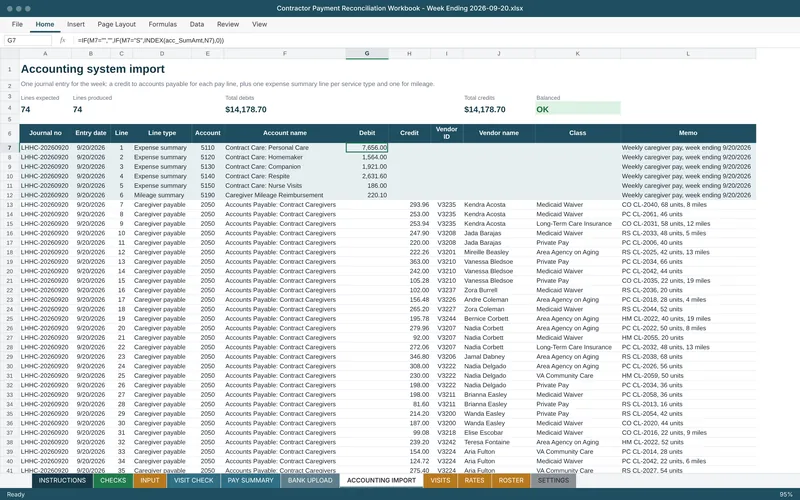Click the Credit cell 346.80
The height and width of the screenshot is (500, 800).
(409, 357)
